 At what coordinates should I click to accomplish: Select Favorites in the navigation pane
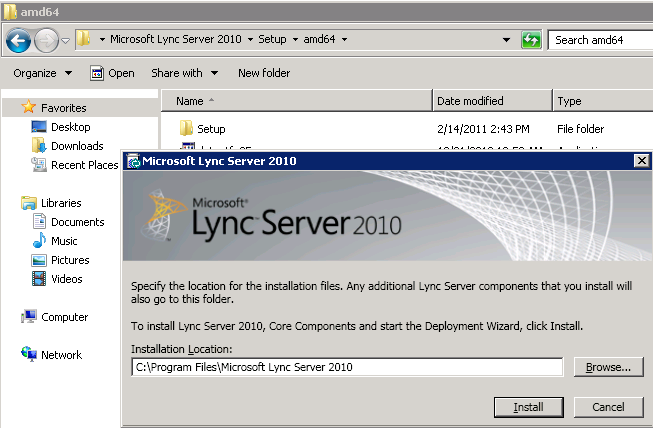(64, 108)
